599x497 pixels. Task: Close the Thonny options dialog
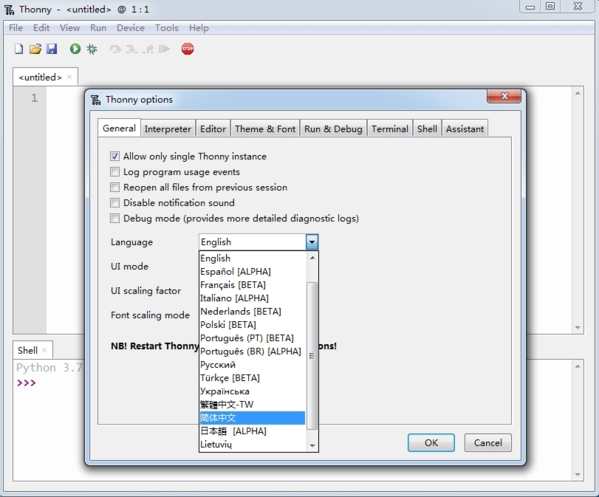click(504, 96)
